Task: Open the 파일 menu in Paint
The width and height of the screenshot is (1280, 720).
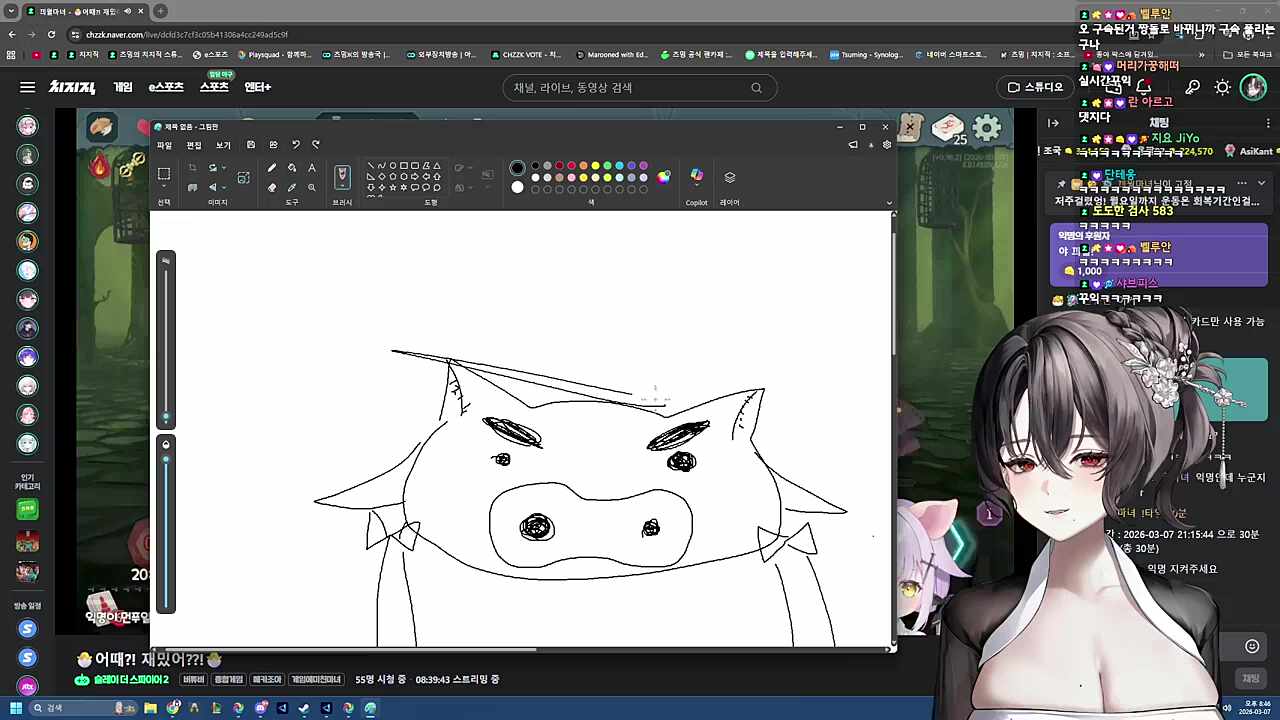Action: [x=164, y=145]
